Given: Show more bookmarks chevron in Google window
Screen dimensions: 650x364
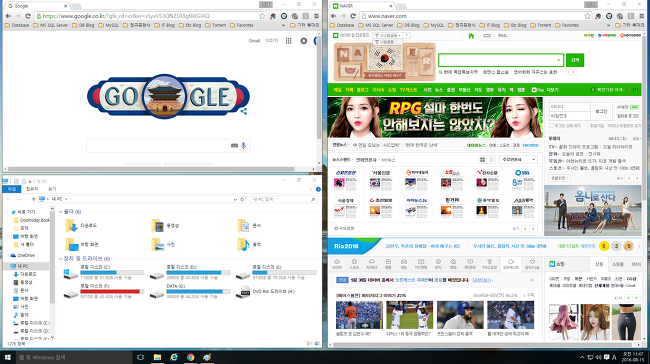Looking at the screenshot, I should [x=284, y=25].
